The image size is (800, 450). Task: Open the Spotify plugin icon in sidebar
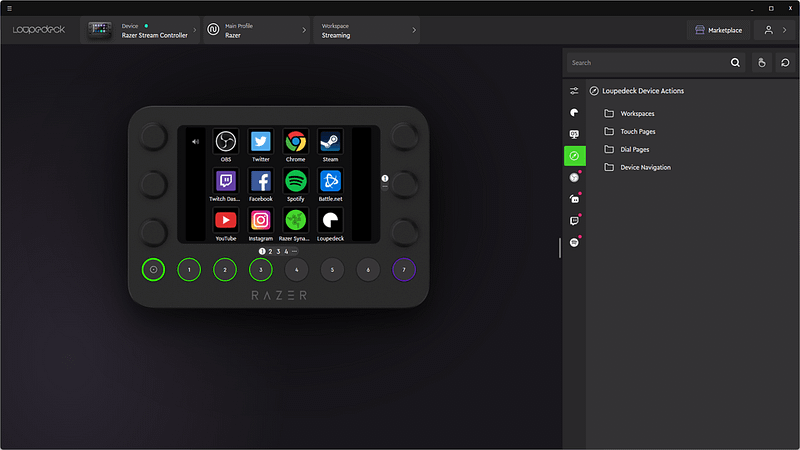pyautogui.click(x=574, y=242)
